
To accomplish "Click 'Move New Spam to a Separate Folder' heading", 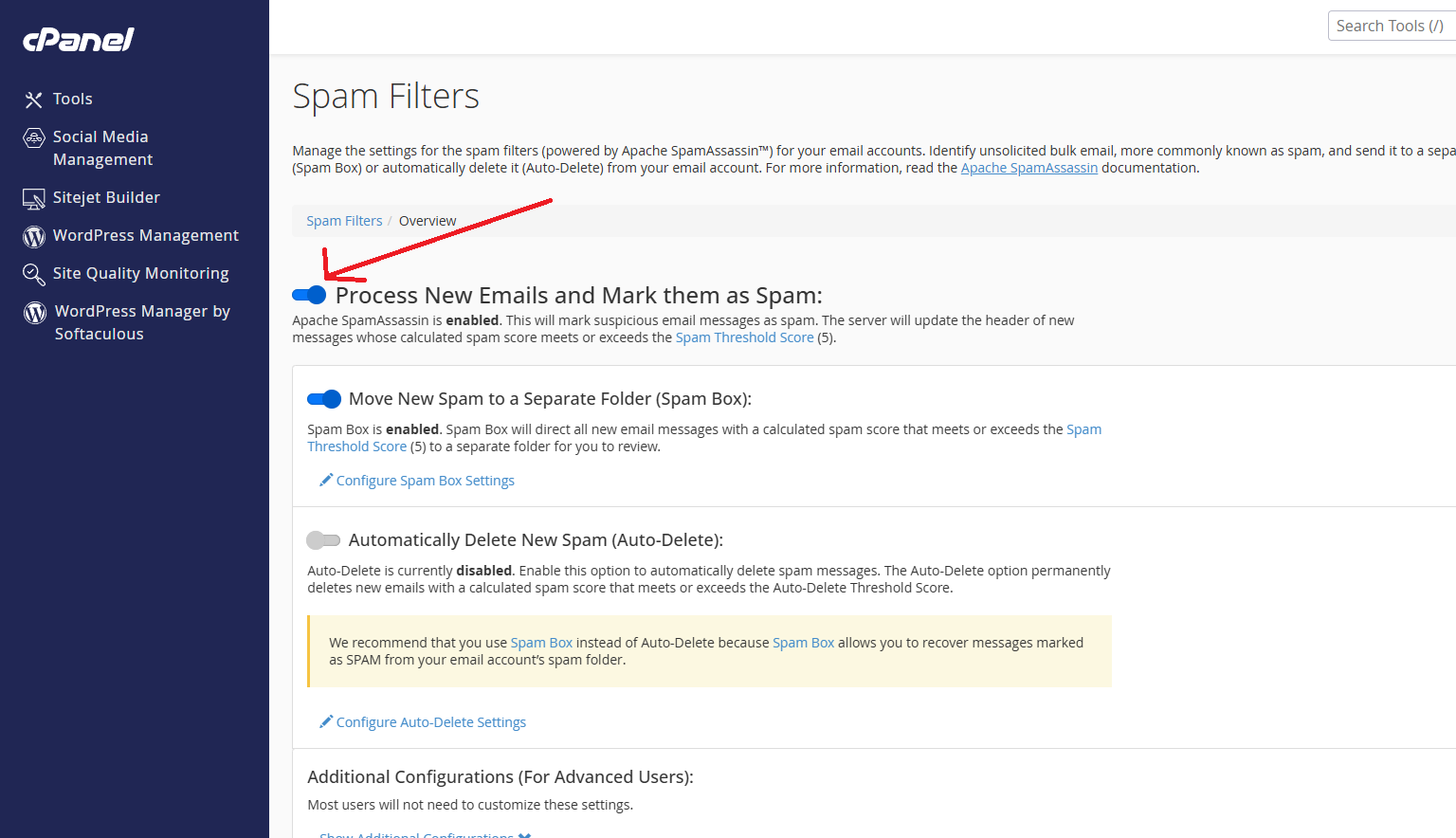I will [x=550, y=399].
